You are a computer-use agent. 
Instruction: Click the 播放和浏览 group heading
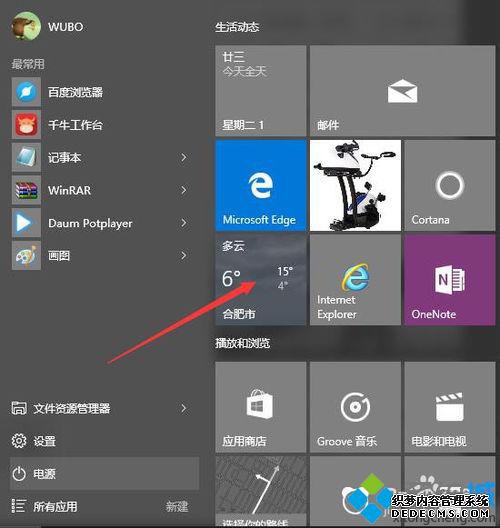click(242, 343)
